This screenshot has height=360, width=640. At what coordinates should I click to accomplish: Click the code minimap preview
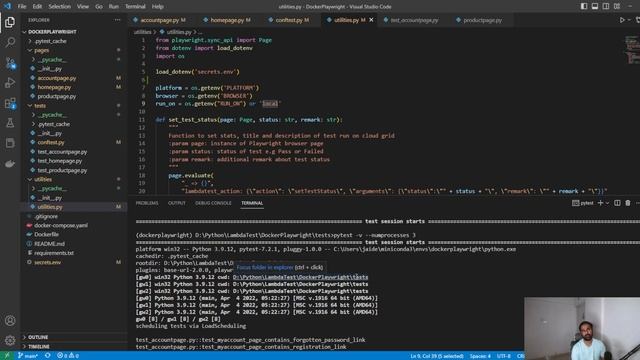tap(632, 50)
